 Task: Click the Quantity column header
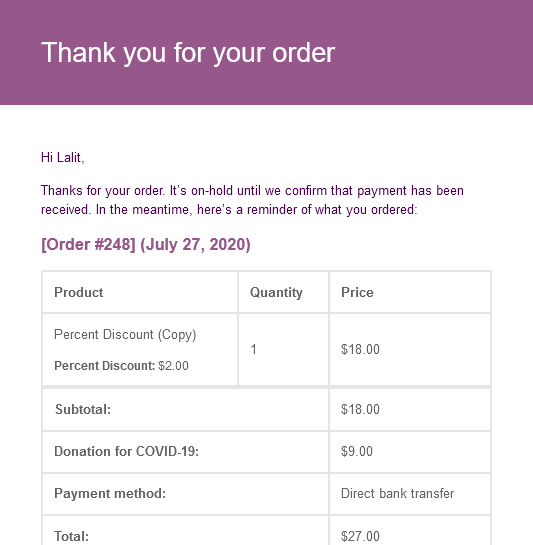coord(276,293)
